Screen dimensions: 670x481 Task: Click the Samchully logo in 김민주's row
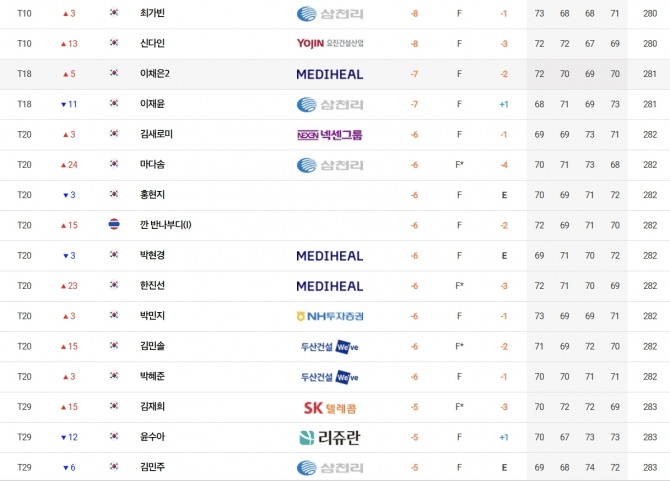click(330, 467)
